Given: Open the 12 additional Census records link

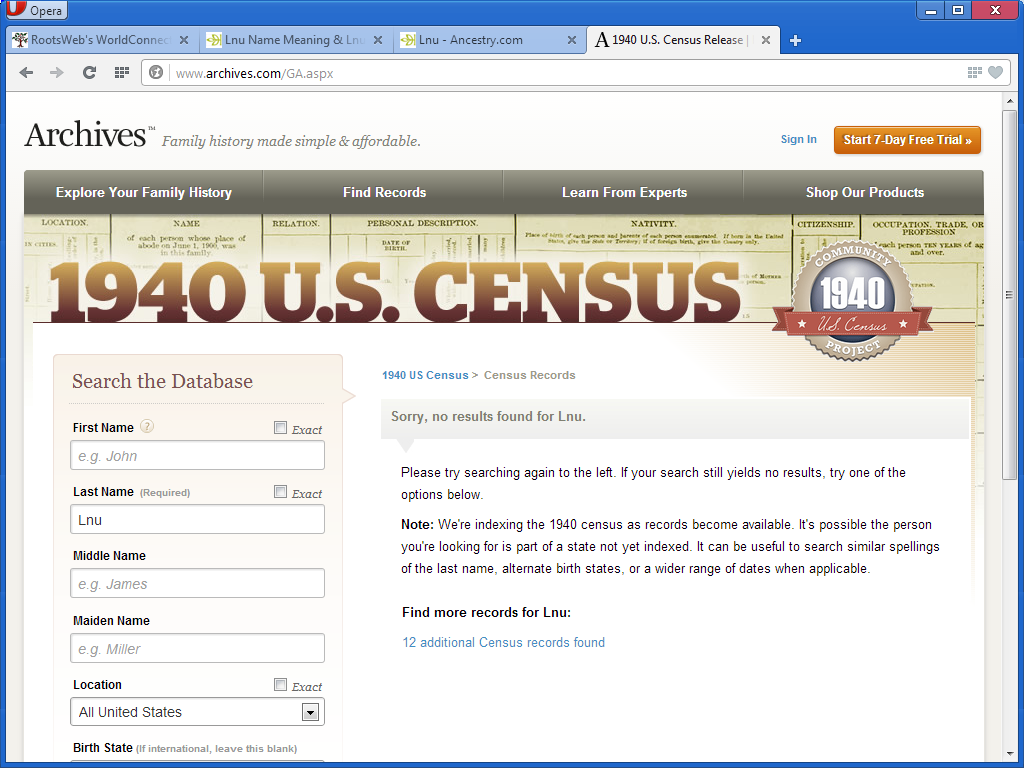Looking at the screenshot, I should 503,642.
